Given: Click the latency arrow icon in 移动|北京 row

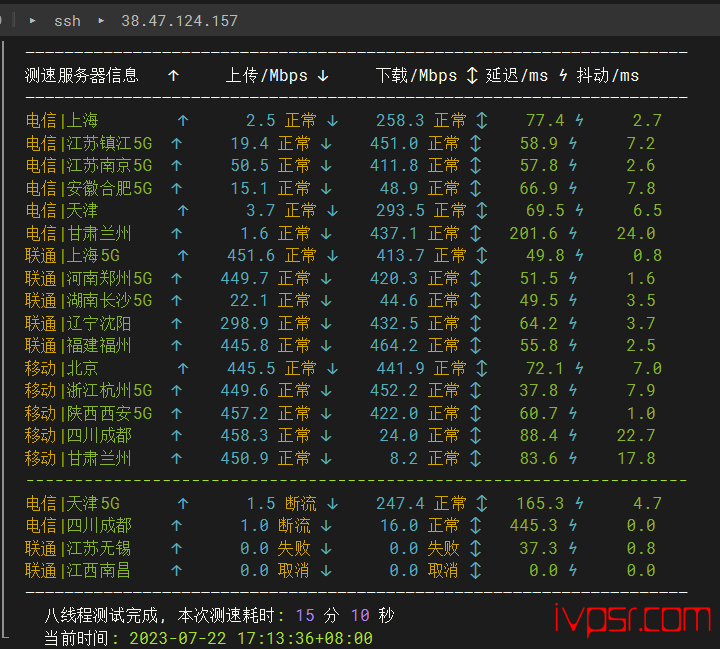Looking at the screenshot, I should point(482,368).
